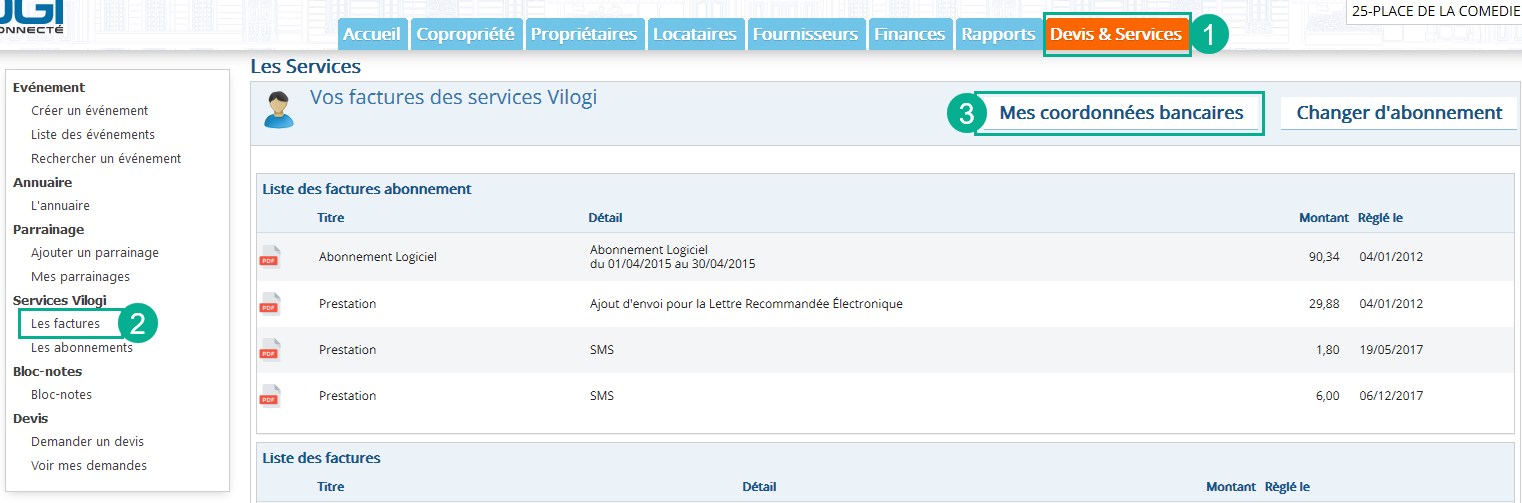Click the Parrainage section heading

[48, 230]
